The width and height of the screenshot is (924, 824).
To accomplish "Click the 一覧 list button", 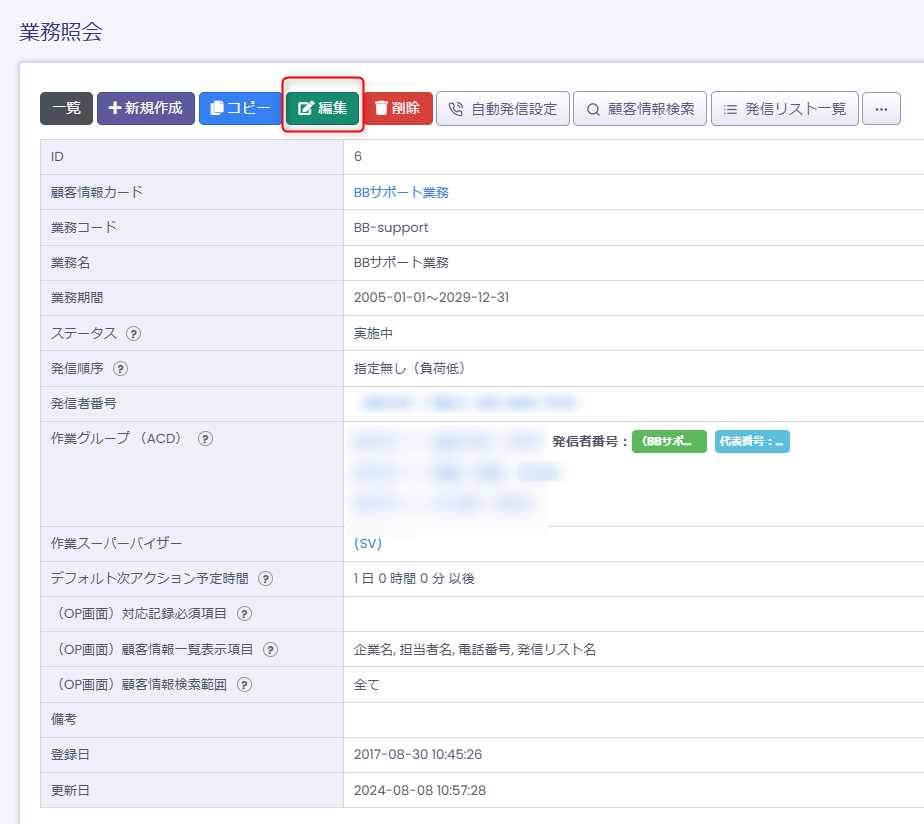I will coord(66,108).
